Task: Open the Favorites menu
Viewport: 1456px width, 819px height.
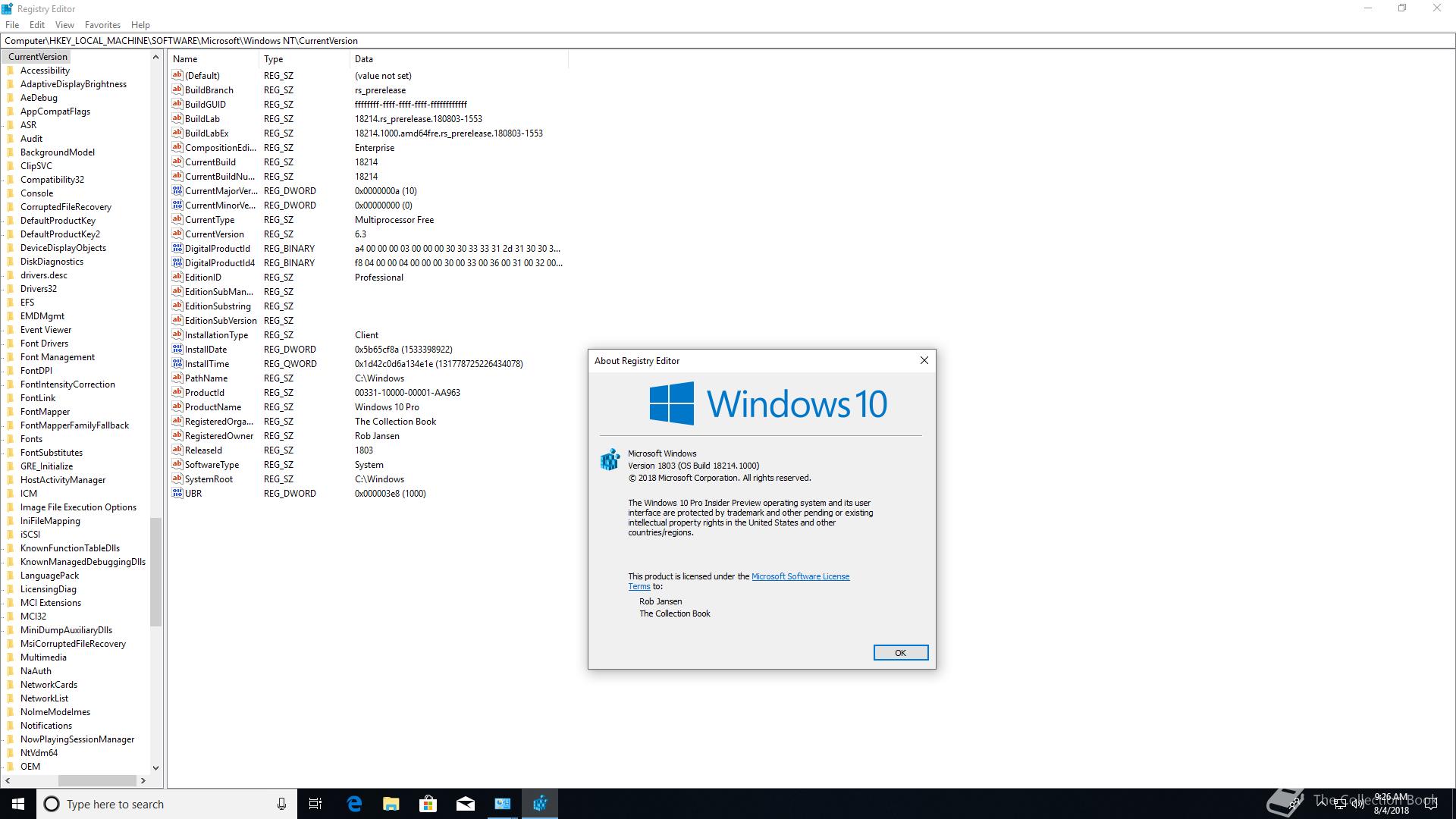Action: 102,24
